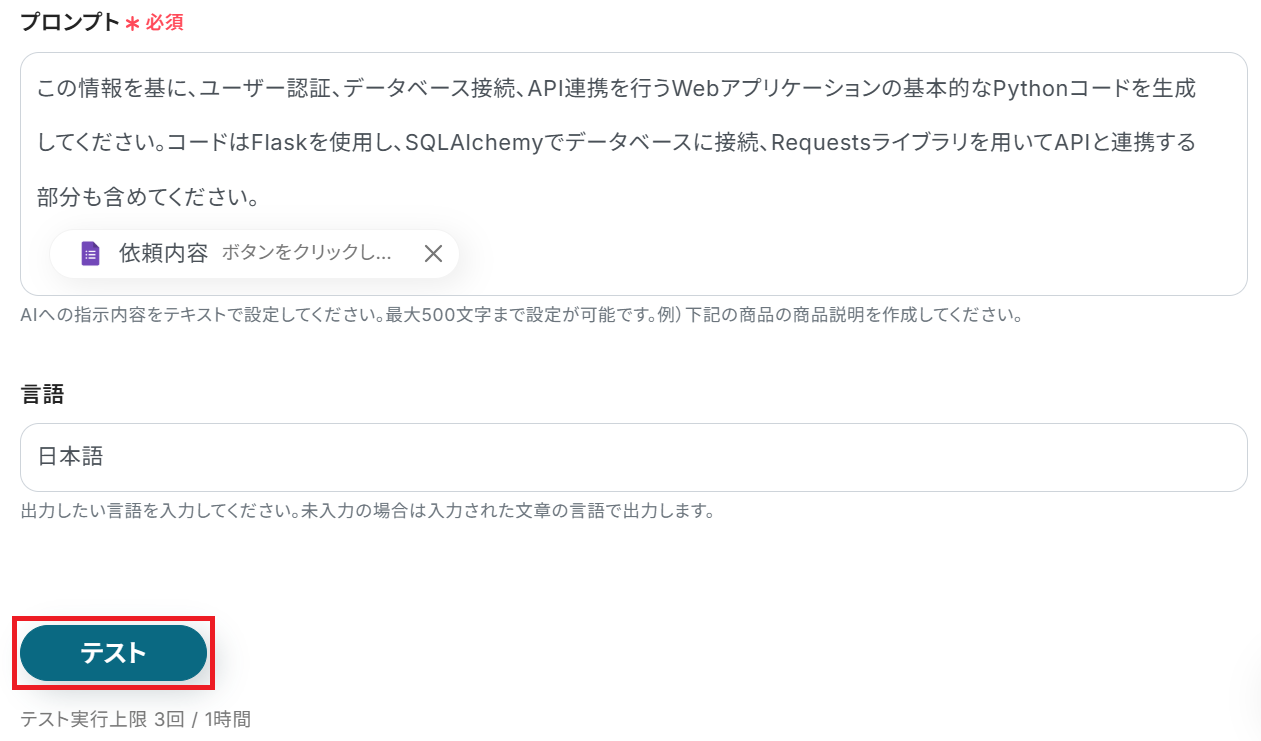Remove the 依頼内容 chip with the X
The image size is (1261, 741).
point(433,254)
